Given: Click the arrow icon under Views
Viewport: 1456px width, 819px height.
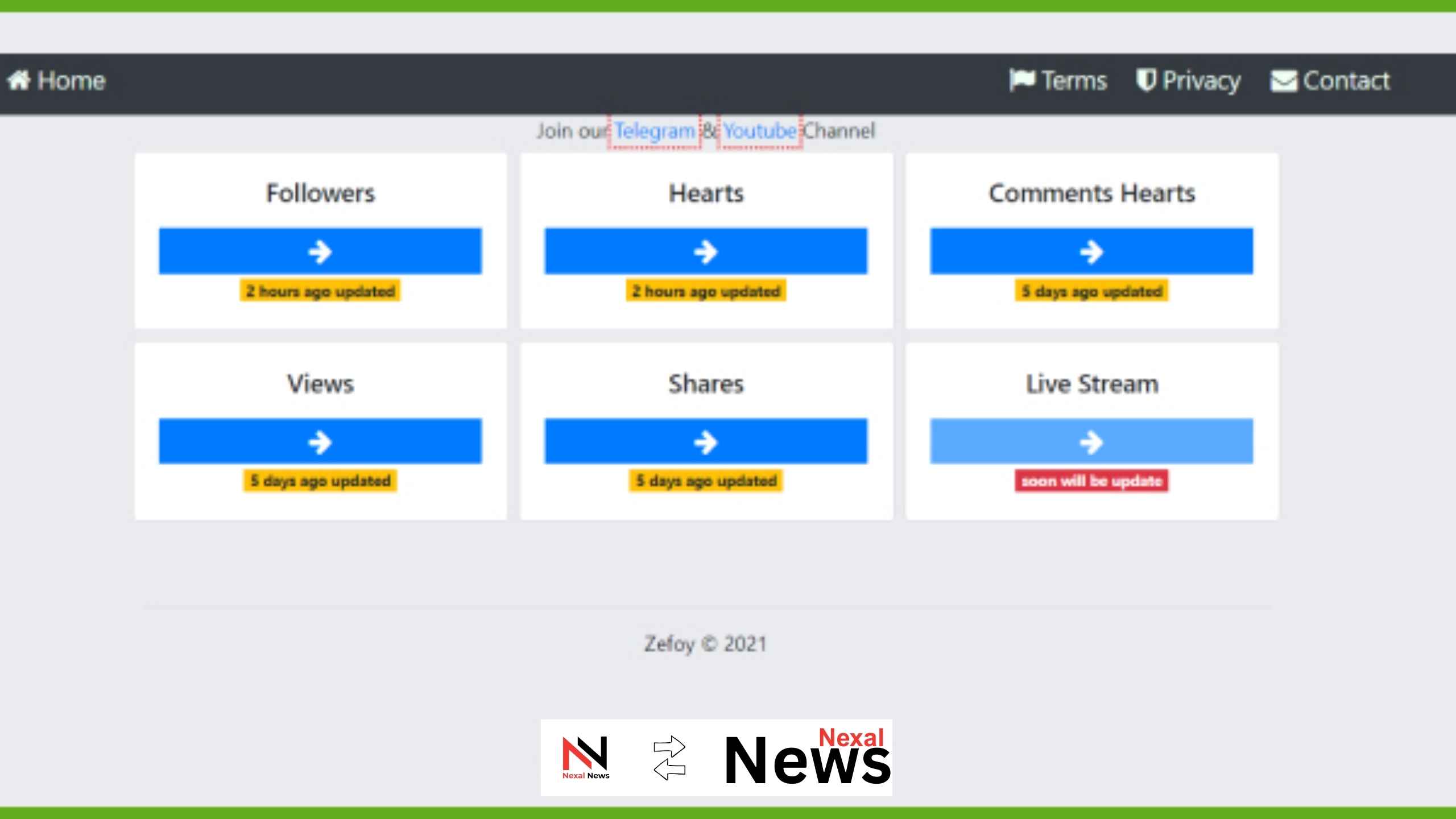Looking at the screenshot, I should [x=320, y=441].
